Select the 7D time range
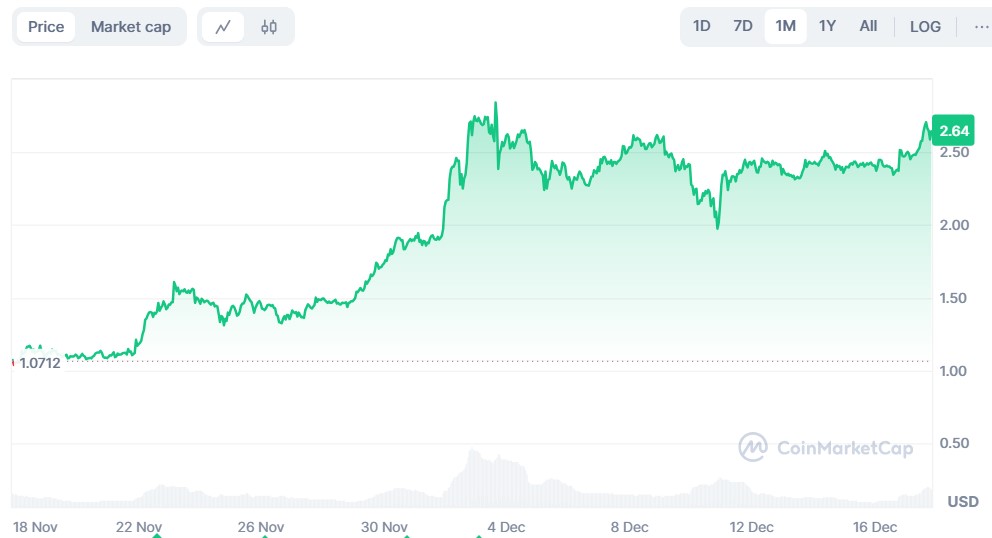This screenshot has height=538, width=992. click(743, 26)
